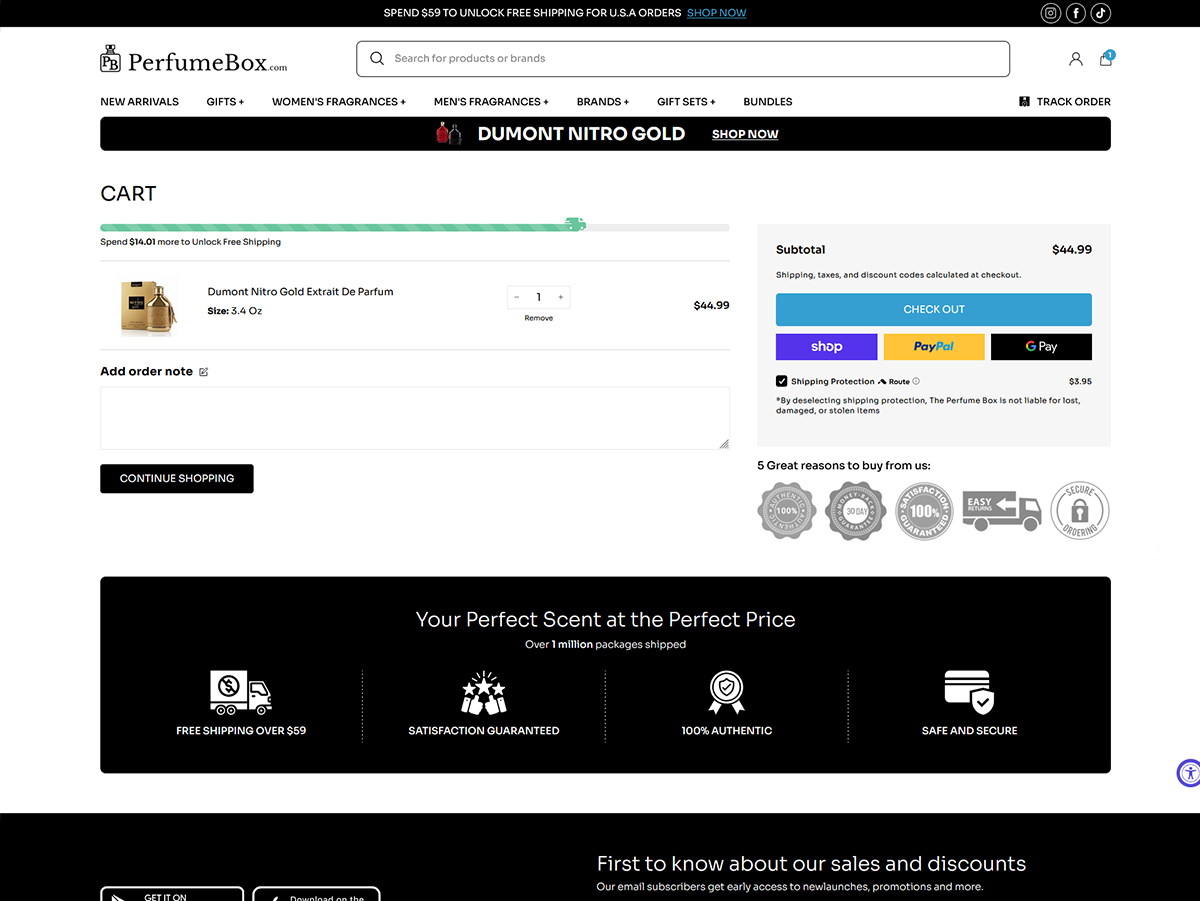Open the shopping bag cart icon
The width and height of the screenshot is (1200, 901).
1106,58
